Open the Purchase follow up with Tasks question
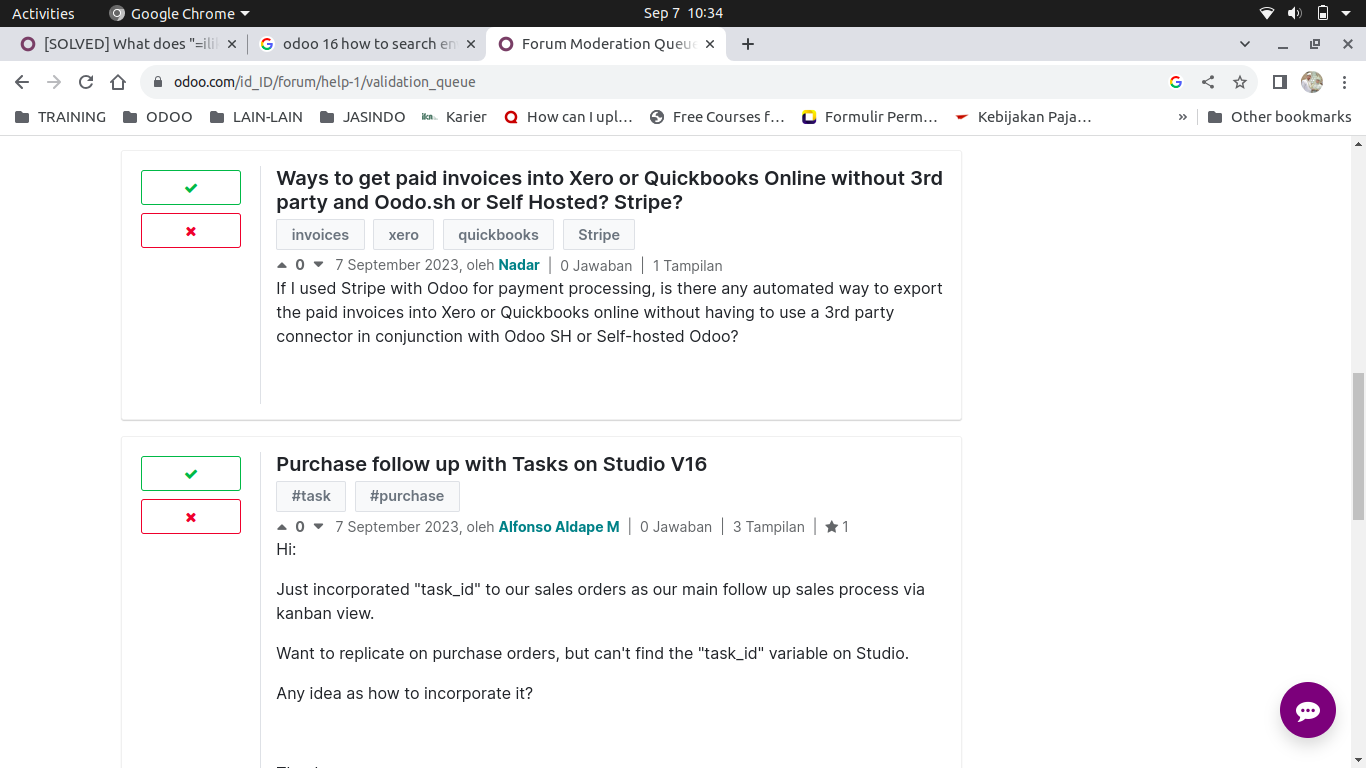This screenshot has height=768, width=1366. click(x=491, y=464)
